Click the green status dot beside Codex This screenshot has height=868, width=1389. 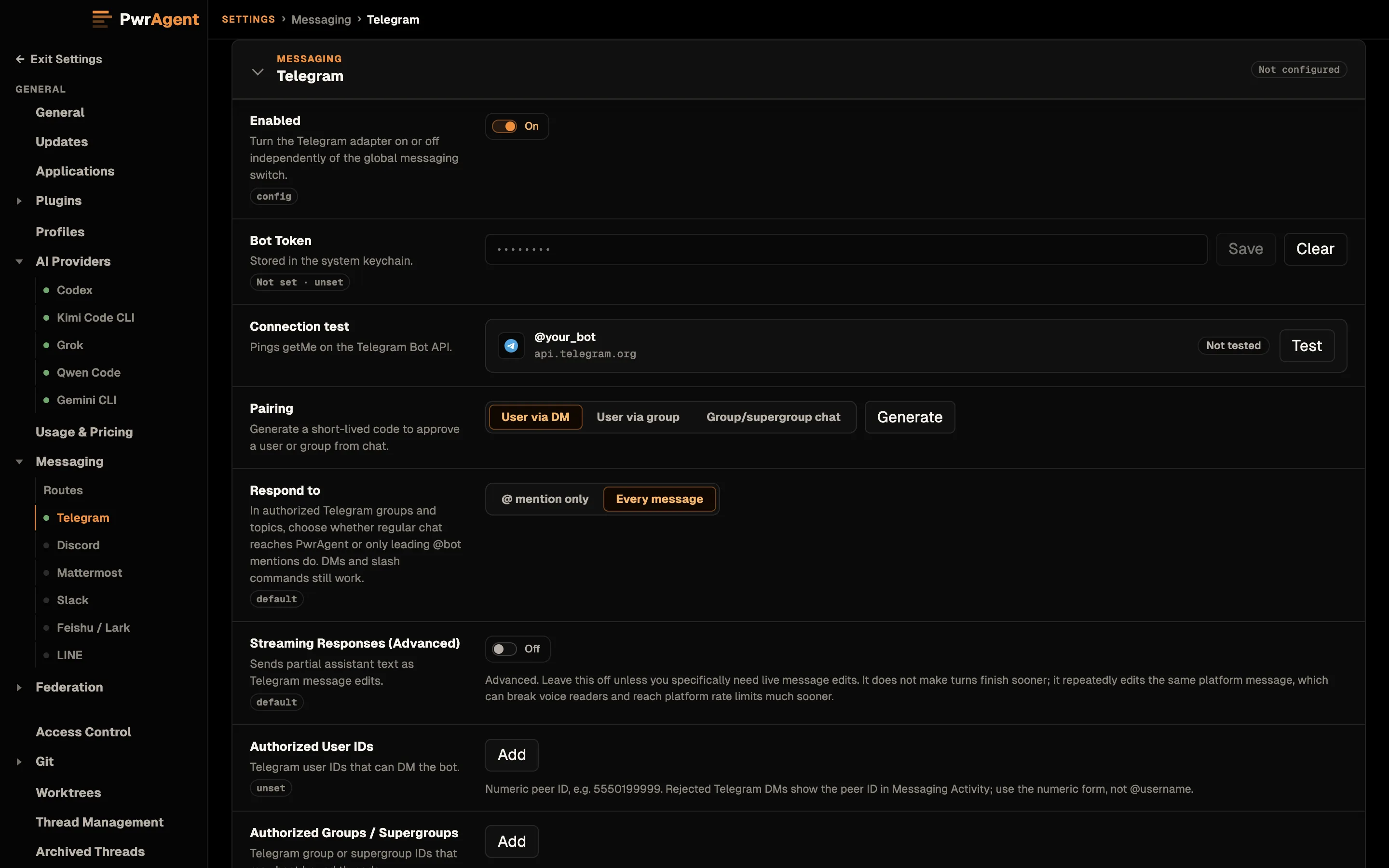click(x=46, y=290)
